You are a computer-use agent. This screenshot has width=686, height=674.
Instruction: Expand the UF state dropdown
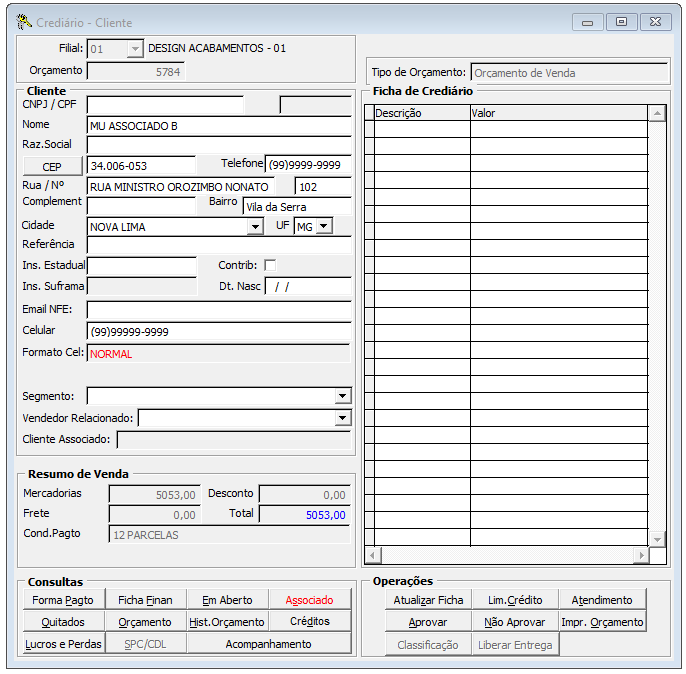point(323,227)
